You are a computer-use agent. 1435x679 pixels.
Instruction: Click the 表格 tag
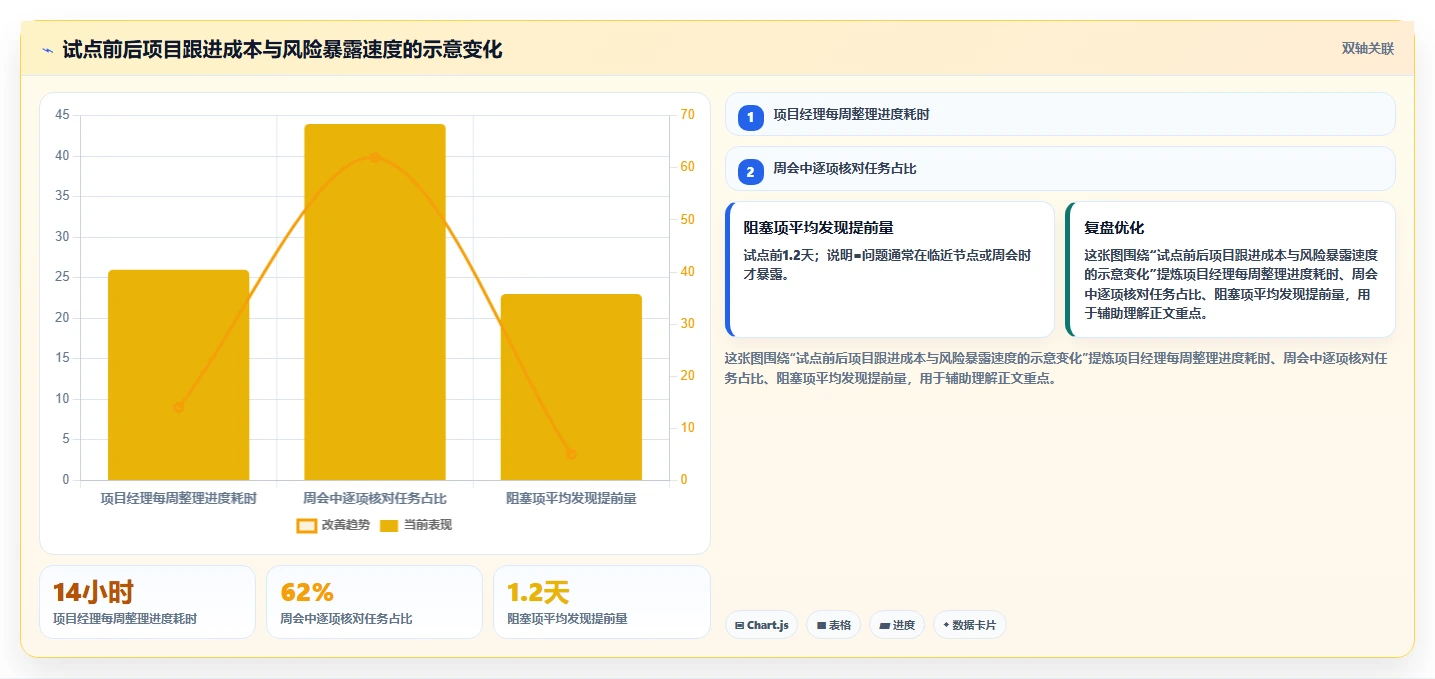tap(834, 625)
